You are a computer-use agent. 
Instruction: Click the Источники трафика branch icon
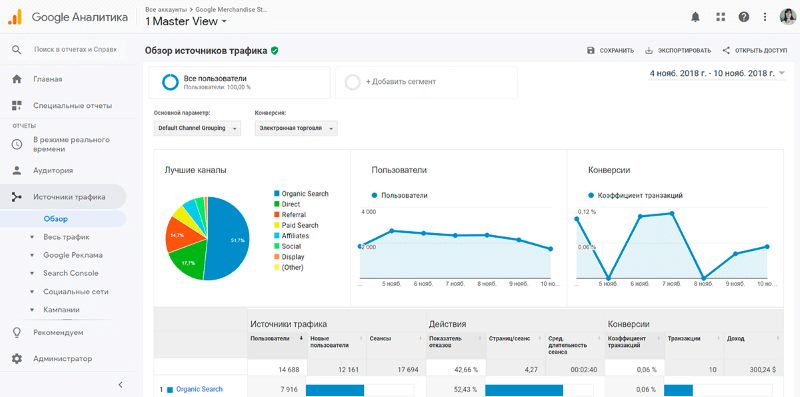[17, 197]
